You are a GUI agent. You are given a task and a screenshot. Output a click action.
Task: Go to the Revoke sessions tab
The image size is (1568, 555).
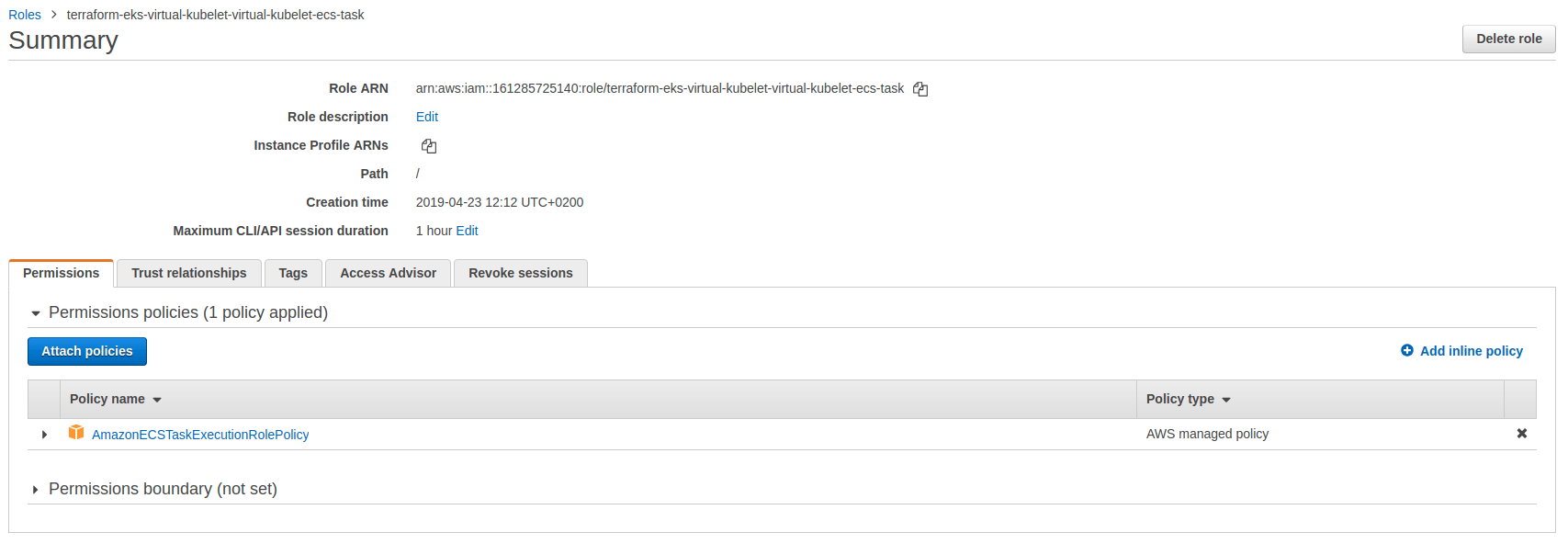[520, 273]
